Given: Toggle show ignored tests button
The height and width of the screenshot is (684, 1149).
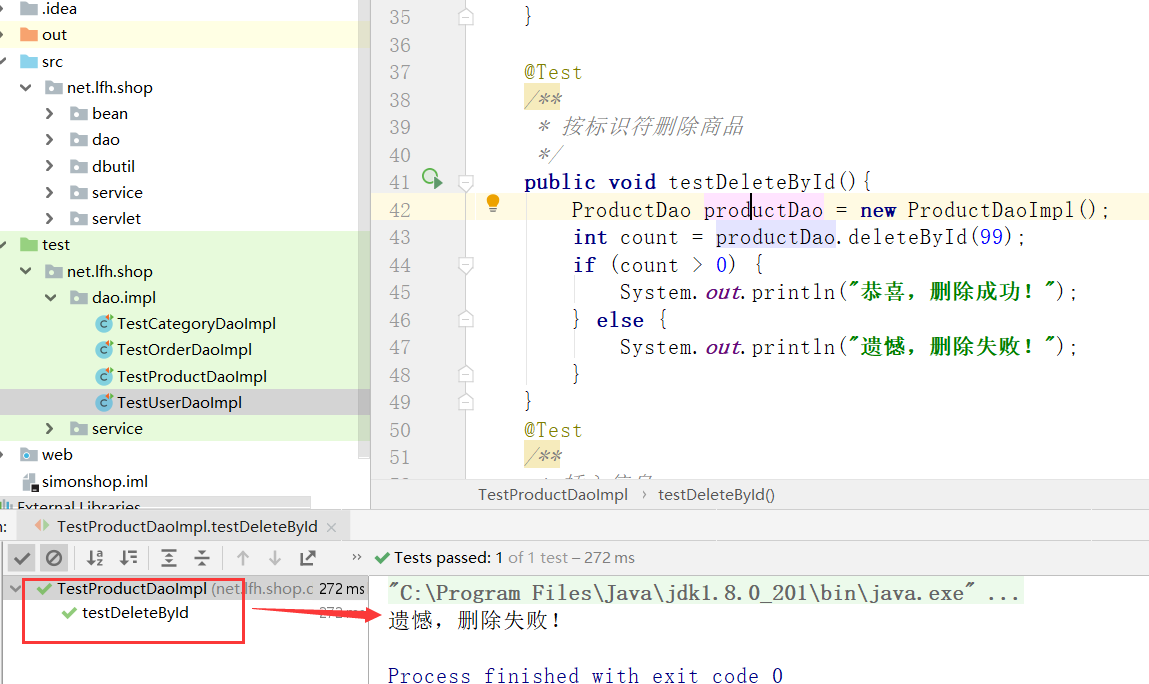Looking at the screenshot, I should tap(54, 559).
